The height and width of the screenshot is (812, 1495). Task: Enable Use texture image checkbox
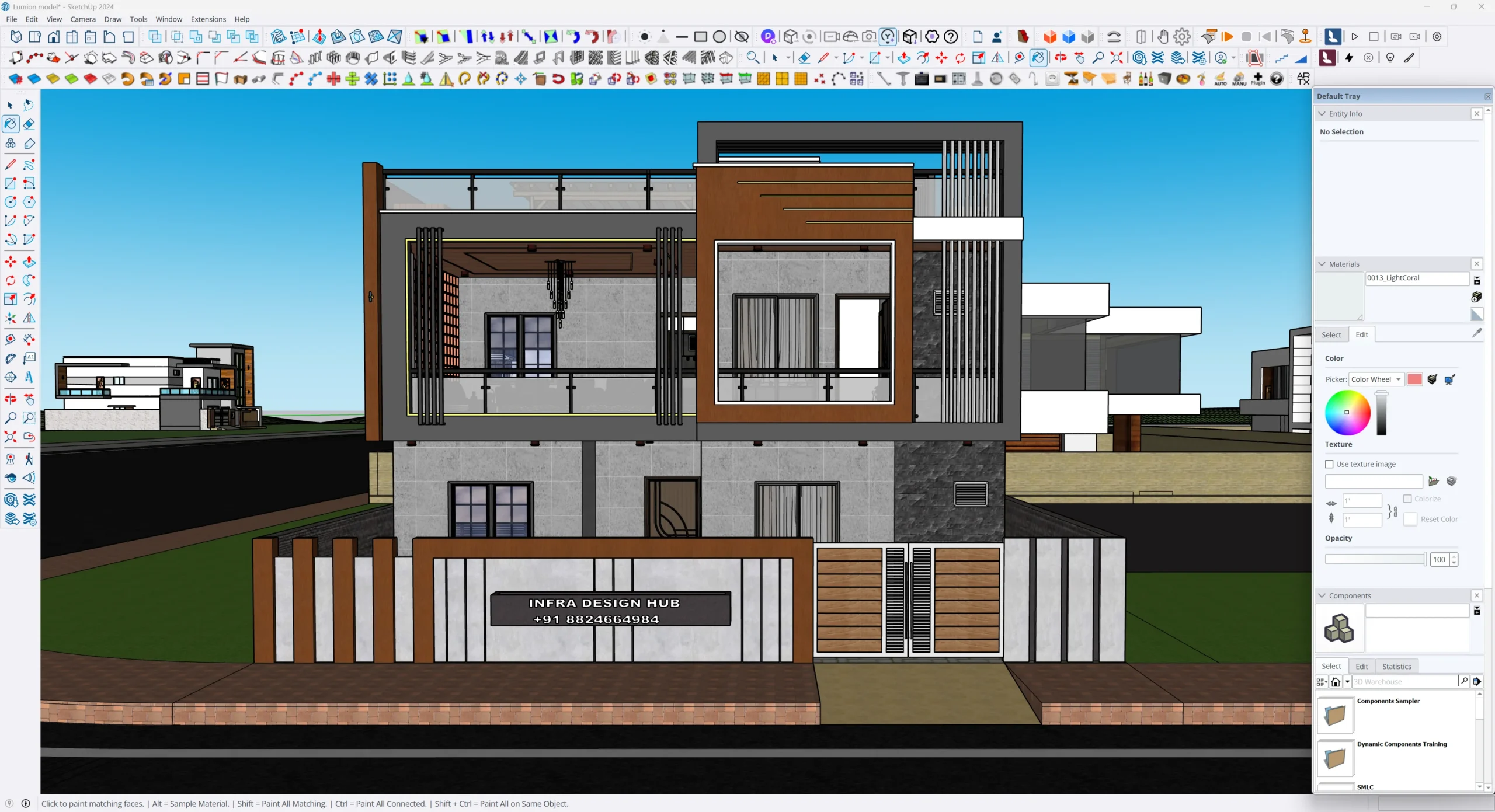click(1329, 464)
